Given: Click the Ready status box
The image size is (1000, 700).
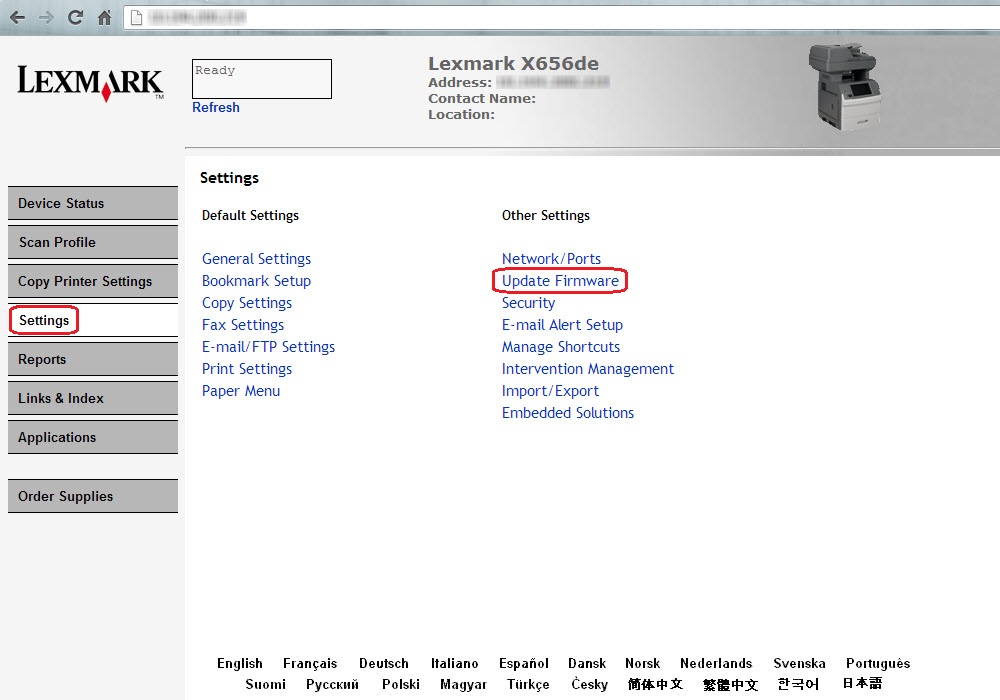Looking at the screenshot, I should click(x=261, y=79).
